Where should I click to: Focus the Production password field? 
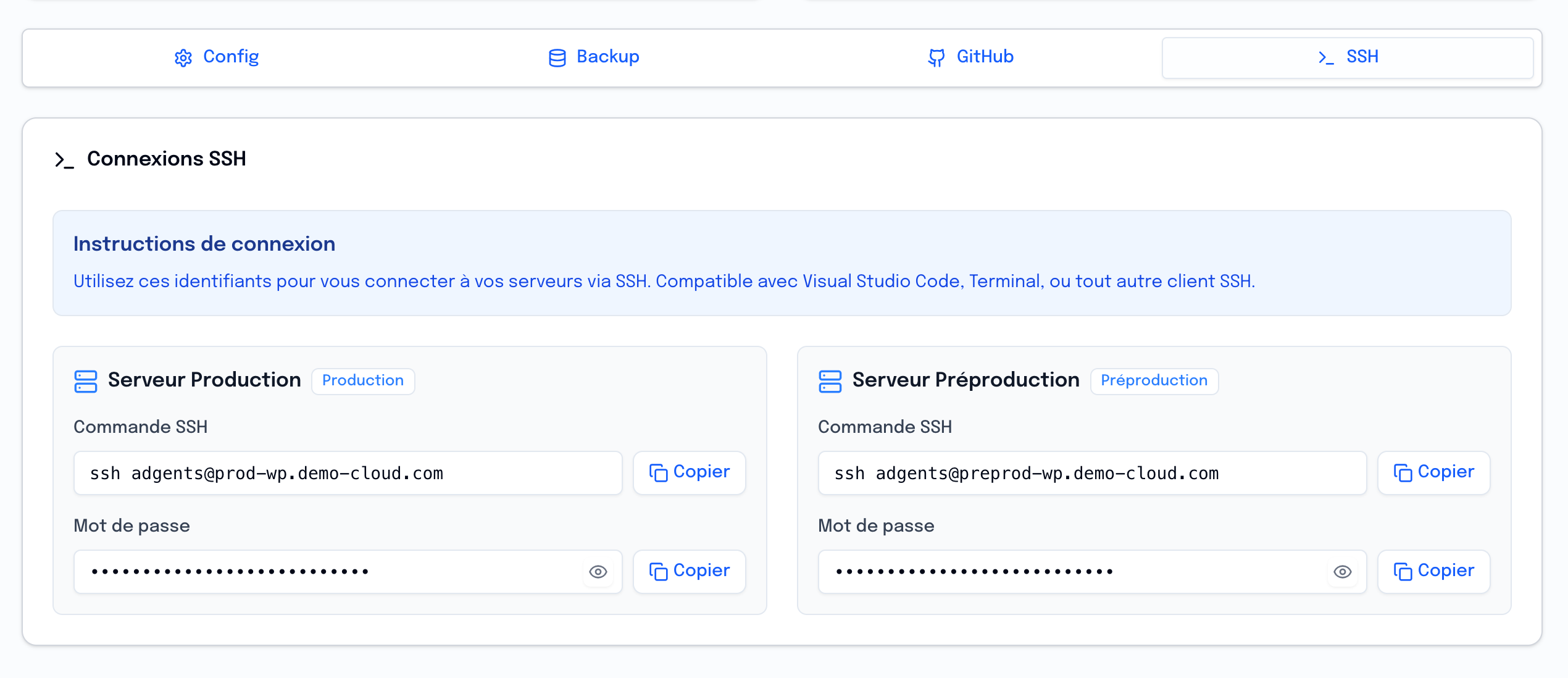(327, 572)
